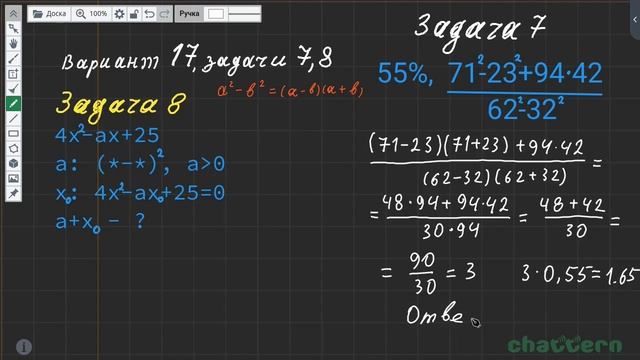
Task: Select the marker highlighter tool
Action: click(x=13, y=89)
